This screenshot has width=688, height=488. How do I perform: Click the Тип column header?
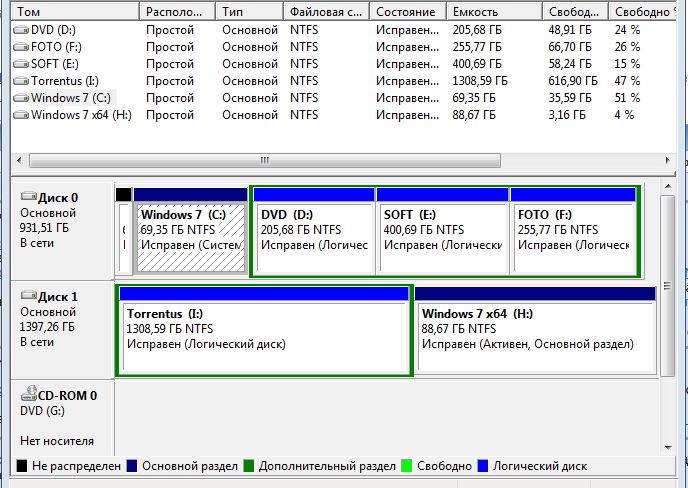coord(248,12)
